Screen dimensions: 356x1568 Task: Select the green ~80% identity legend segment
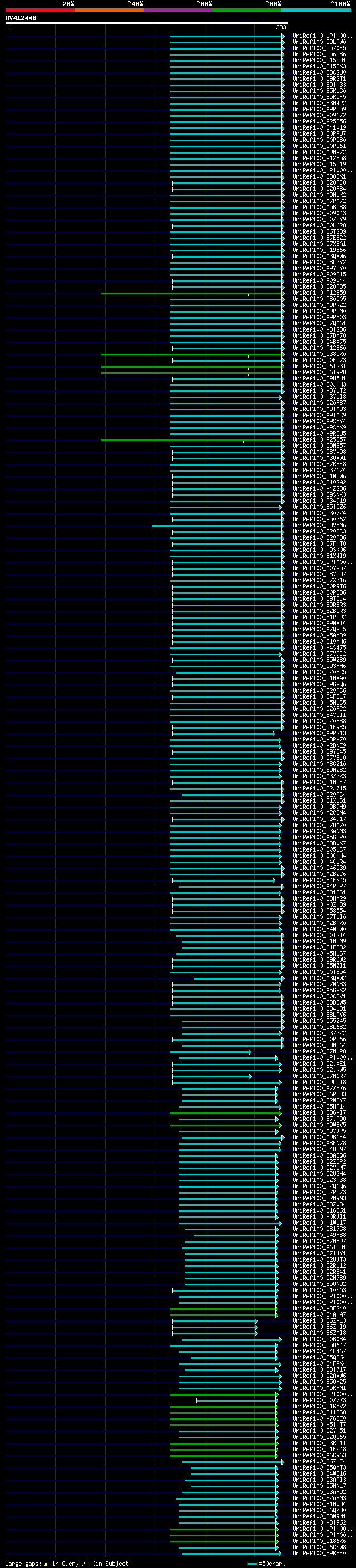247,10
